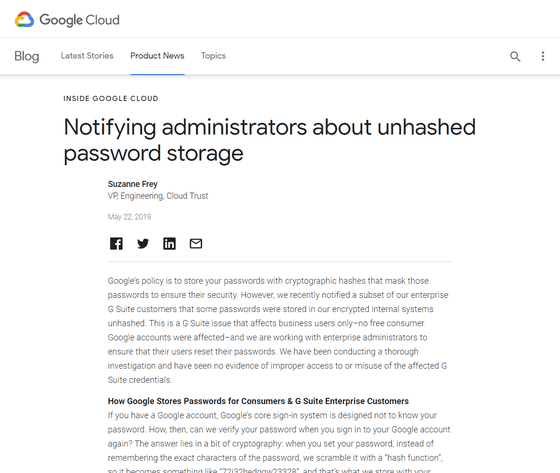Go to the Blog home link

pyautogui.click(x=27, y=56)
